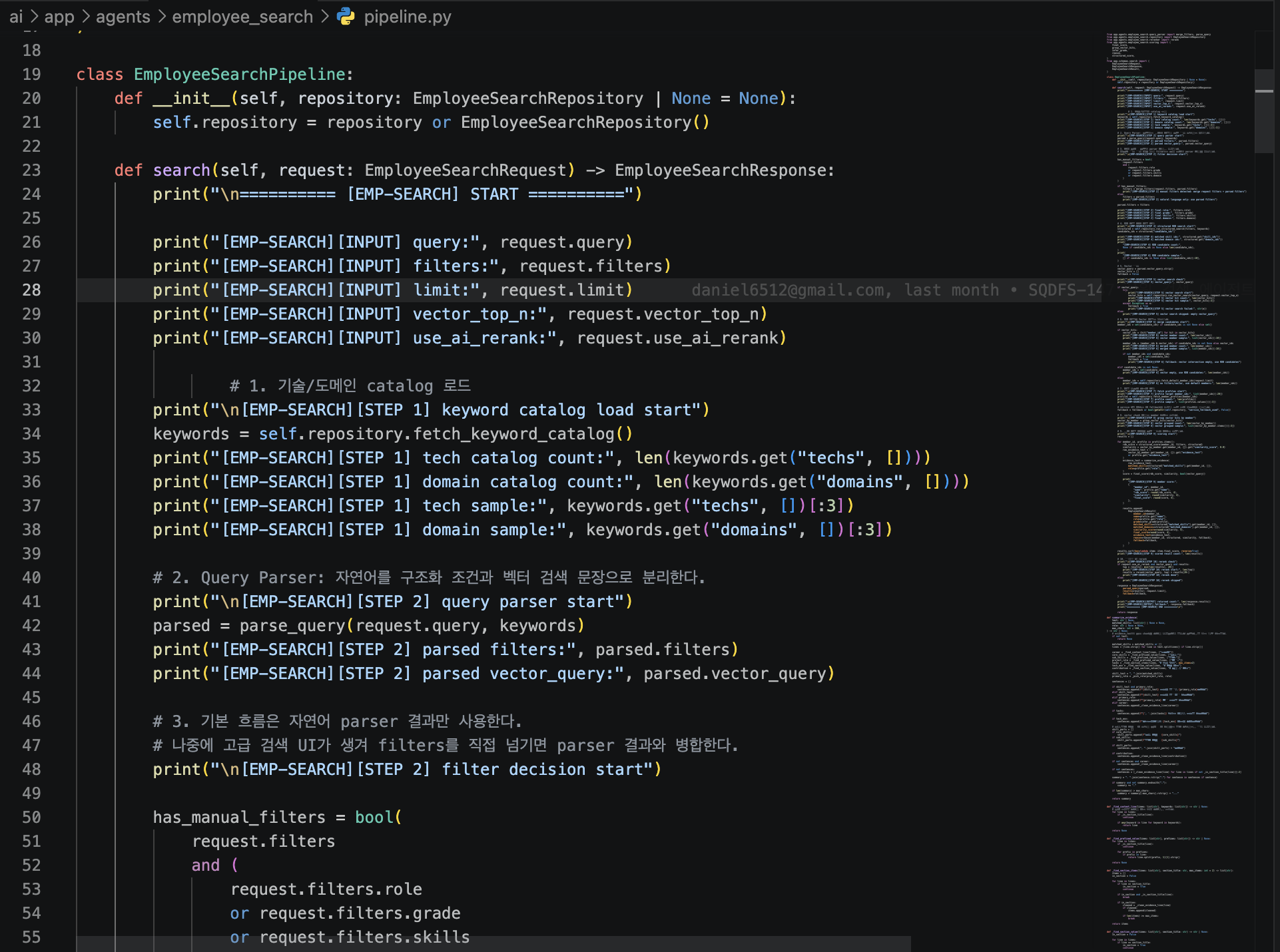The image size is (1280, 952).
Task: Click the 'and (' keyword on line 52
Action: (215, 865)
